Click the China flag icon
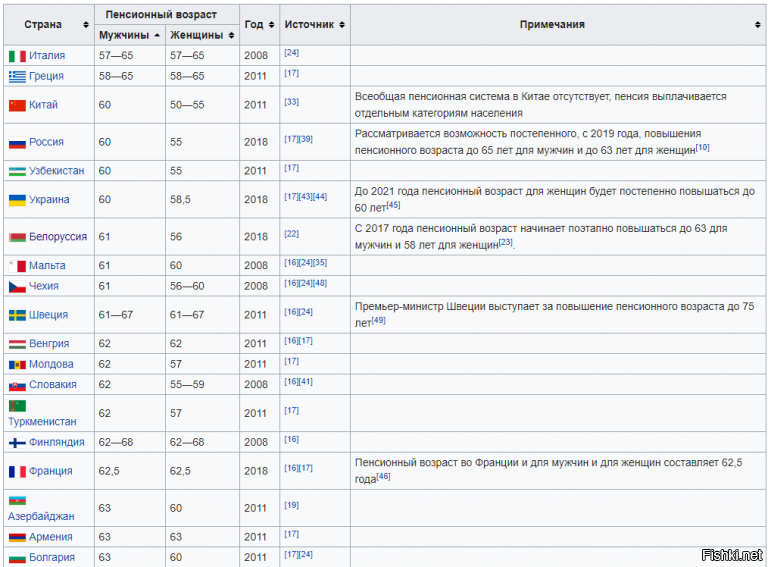The image size is (768, 567). 17,105
